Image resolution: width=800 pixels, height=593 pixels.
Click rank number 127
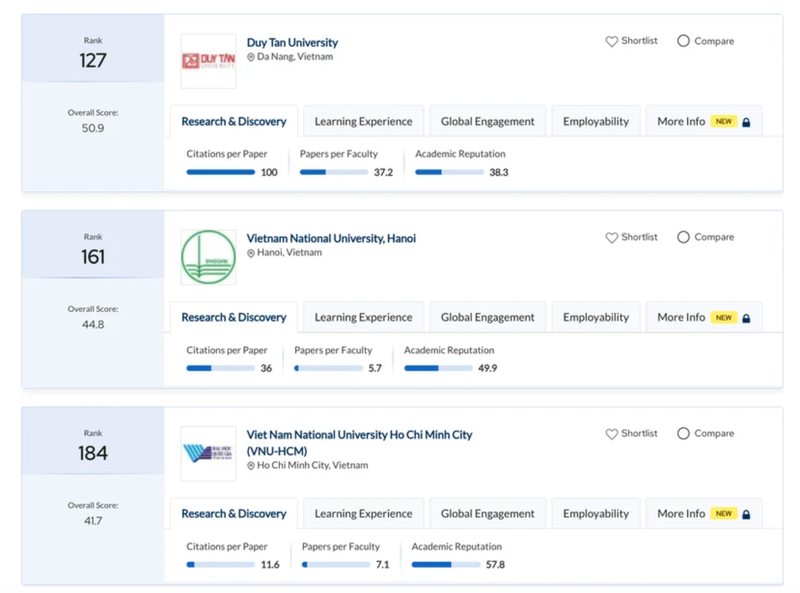93,61
